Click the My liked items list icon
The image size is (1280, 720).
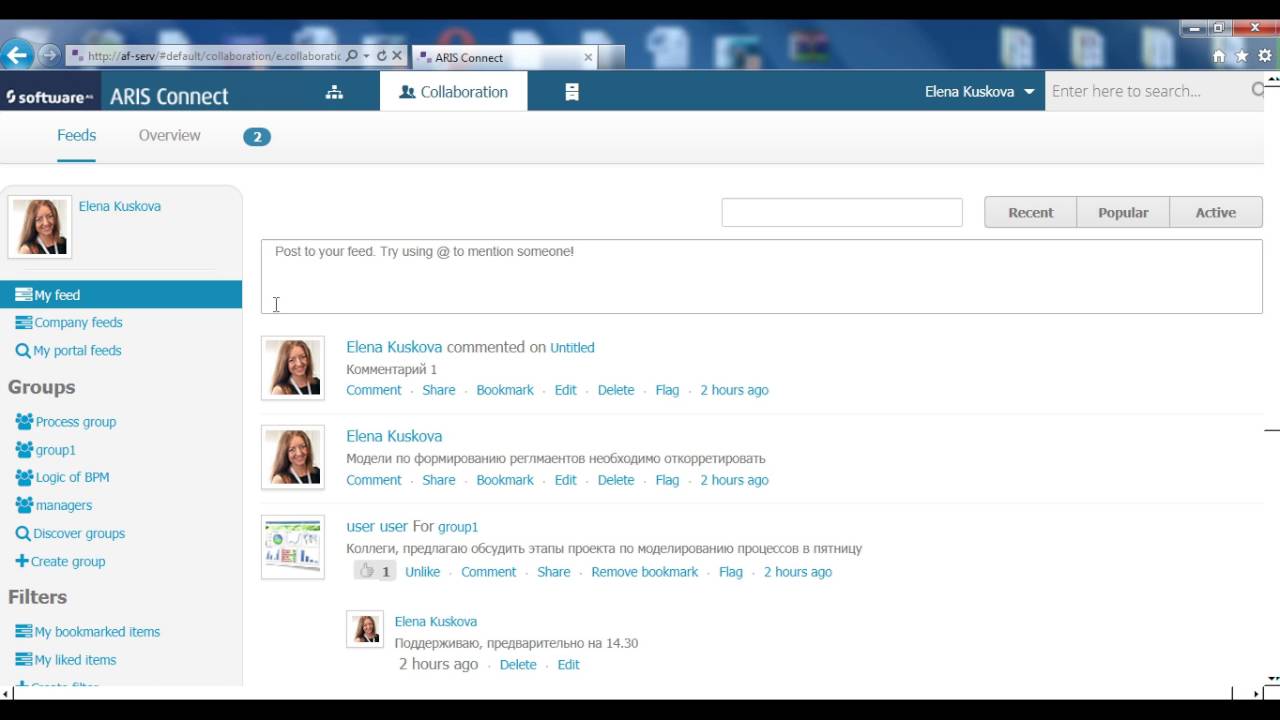[23, 659]
